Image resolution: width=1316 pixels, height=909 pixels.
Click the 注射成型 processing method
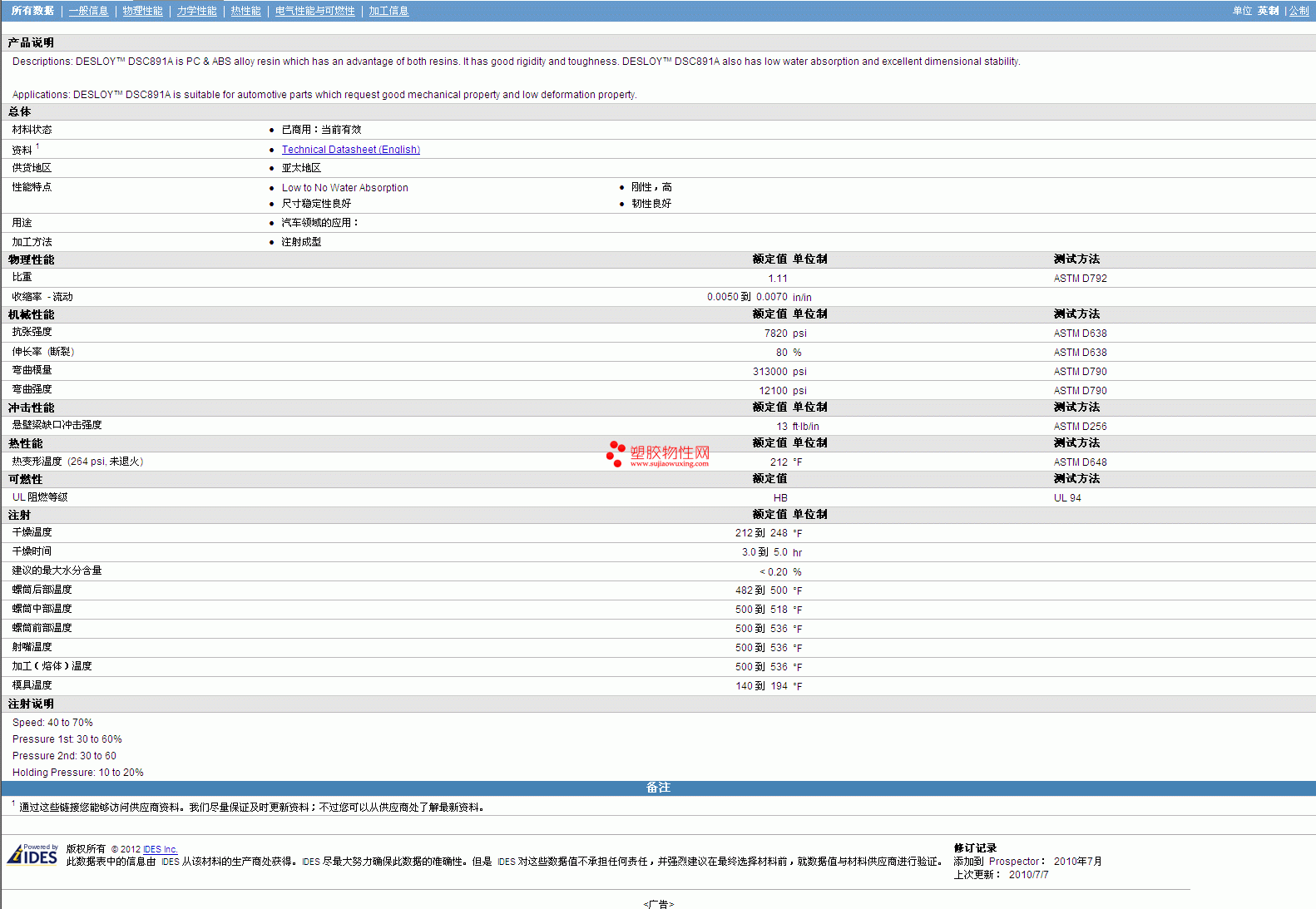pos(301,242)
